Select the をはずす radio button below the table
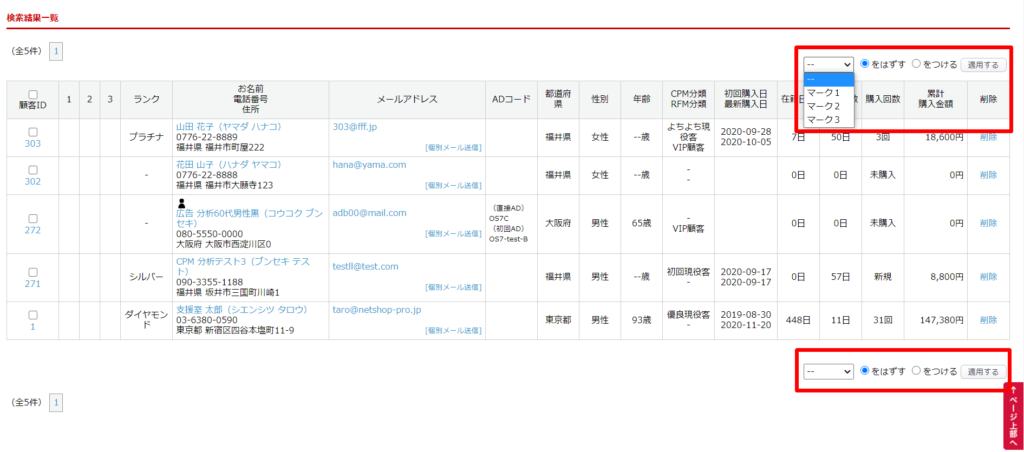1024x452 pixels. (866, 371)
